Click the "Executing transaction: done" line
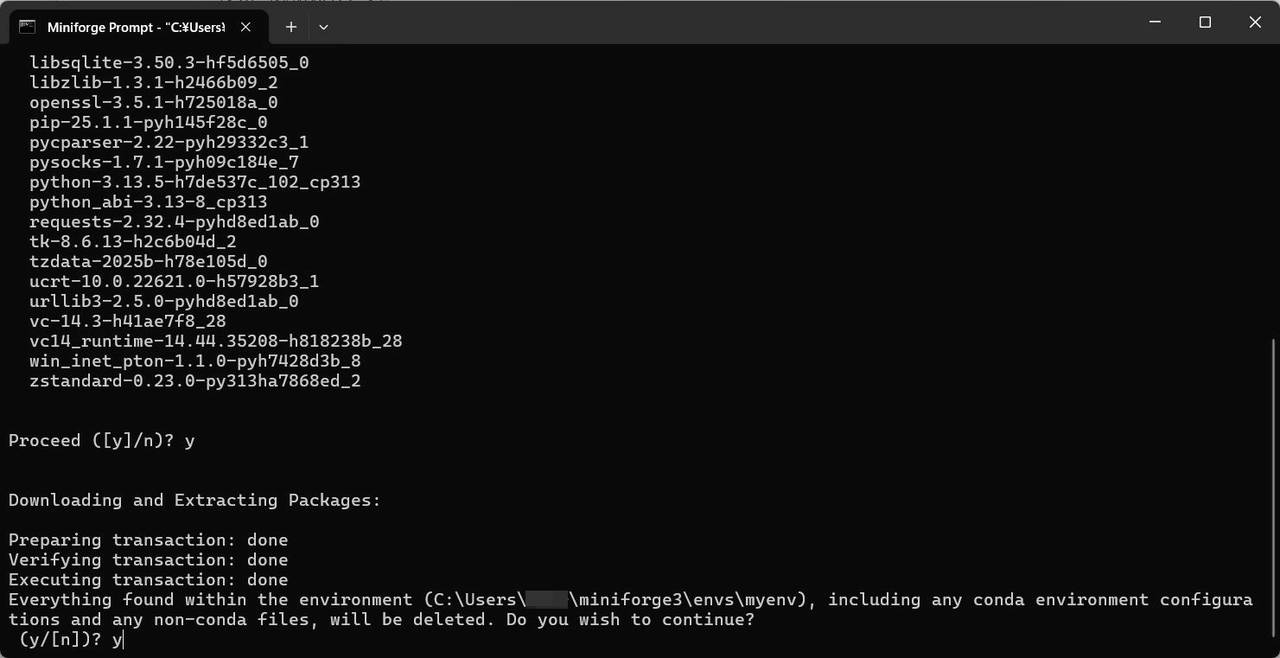Image resolution: width=1280 pixels, height=658 pixels. pos(148,580)
